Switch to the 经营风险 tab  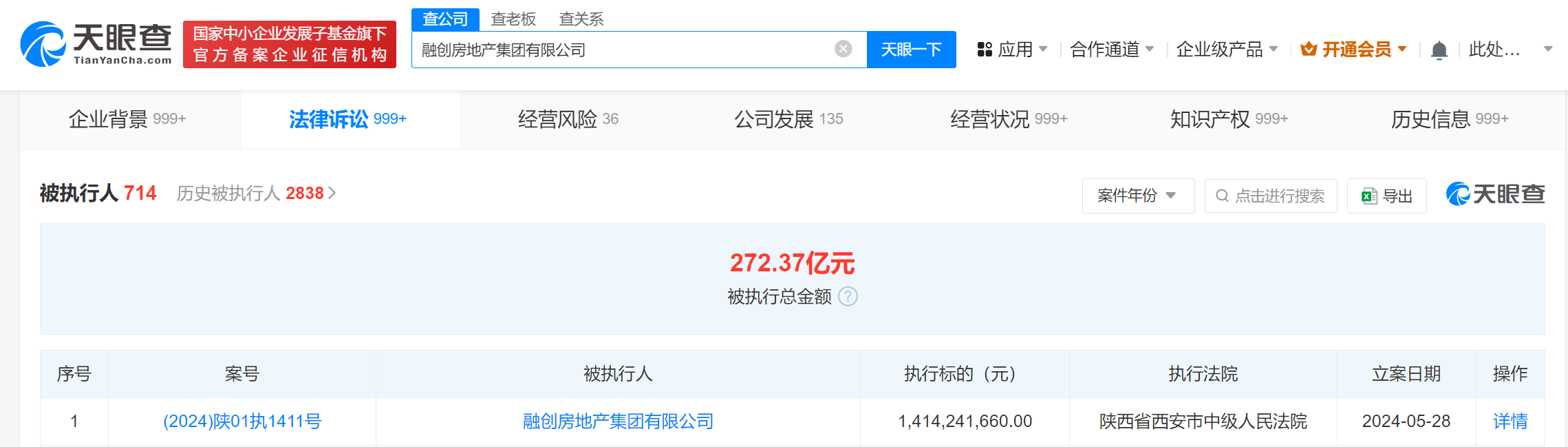pos(568,120)
